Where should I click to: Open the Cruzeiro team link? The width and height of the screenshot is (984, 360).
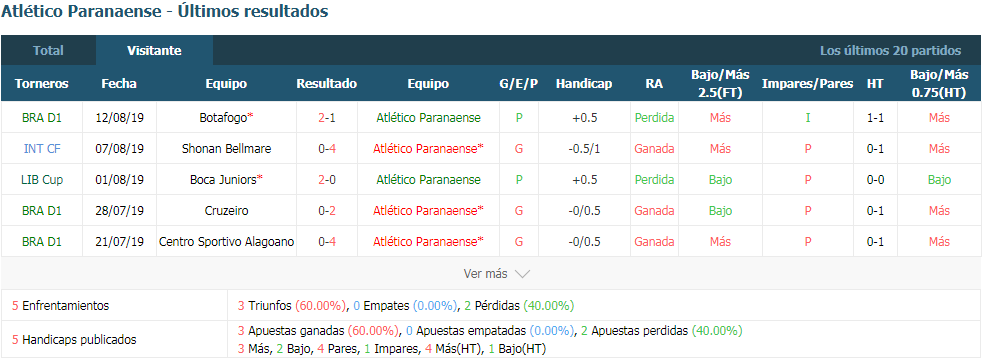coord(226,211)
